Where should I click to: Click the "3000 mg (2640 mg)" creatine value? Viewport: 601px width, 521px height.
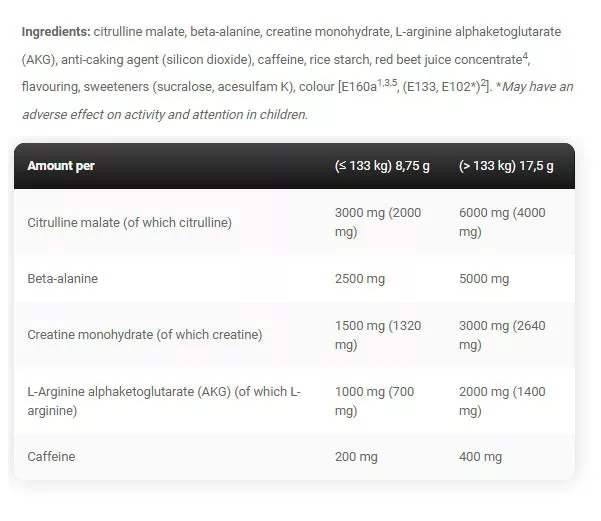(503, 334)
